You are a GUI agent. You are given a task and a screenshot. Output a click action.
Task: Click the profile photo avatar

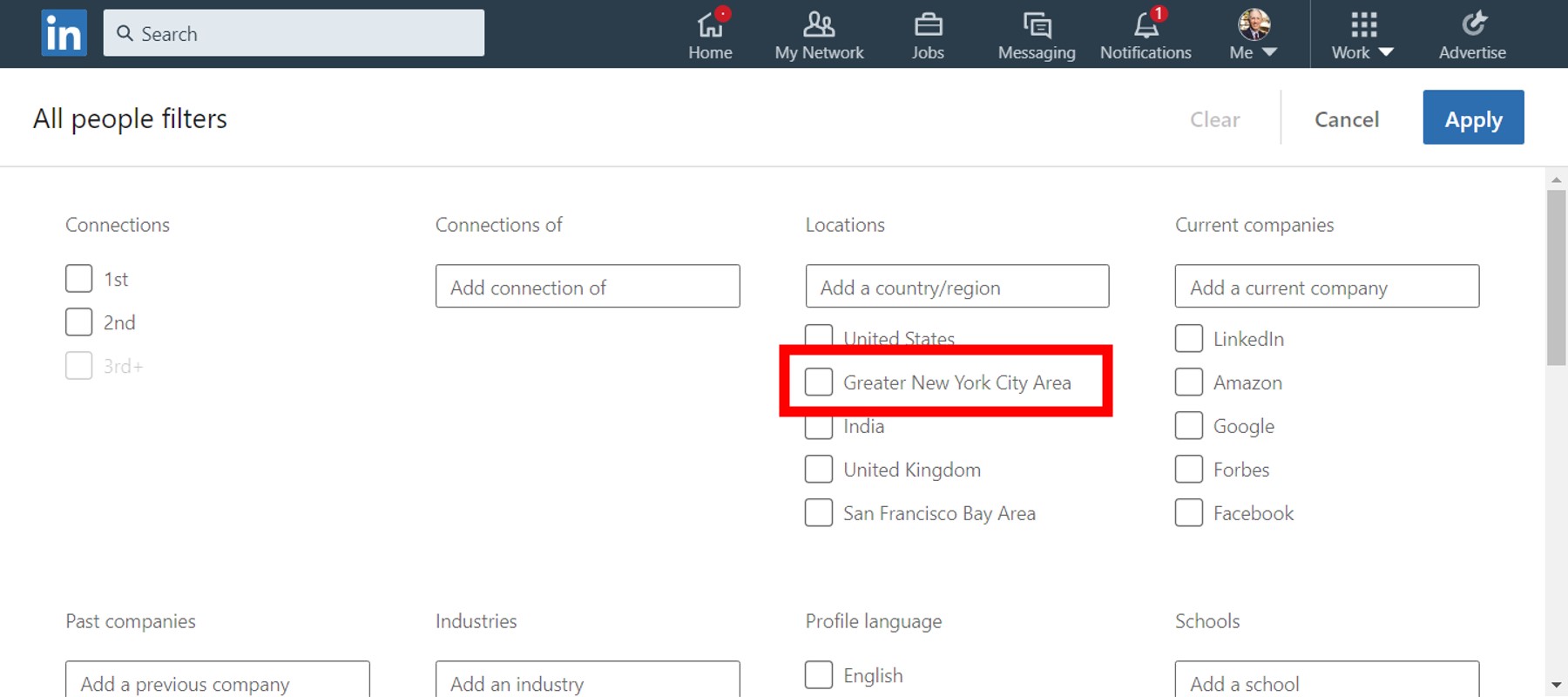click(1254, 24)
